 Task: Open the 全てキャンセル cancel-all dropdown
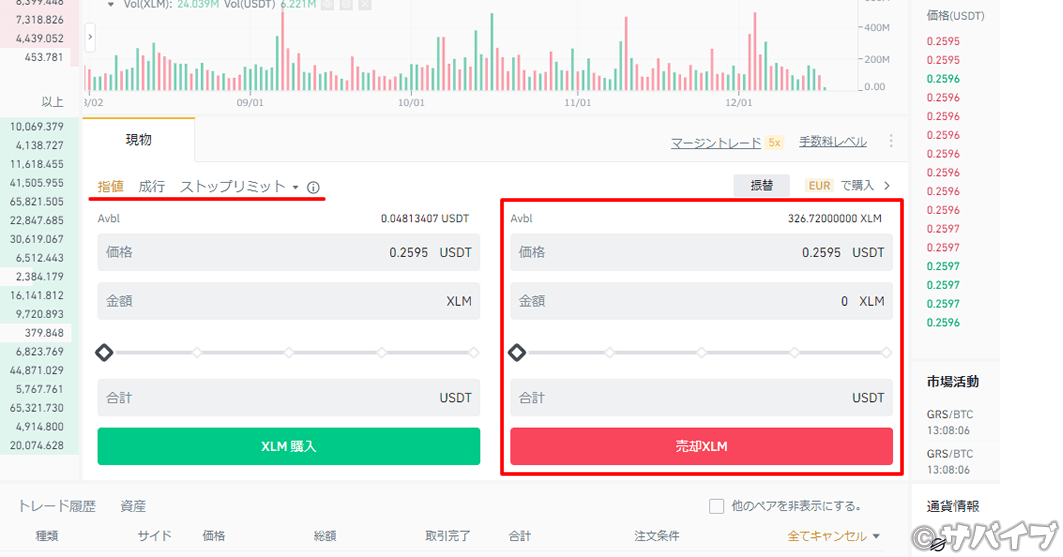tap(833, 536)
